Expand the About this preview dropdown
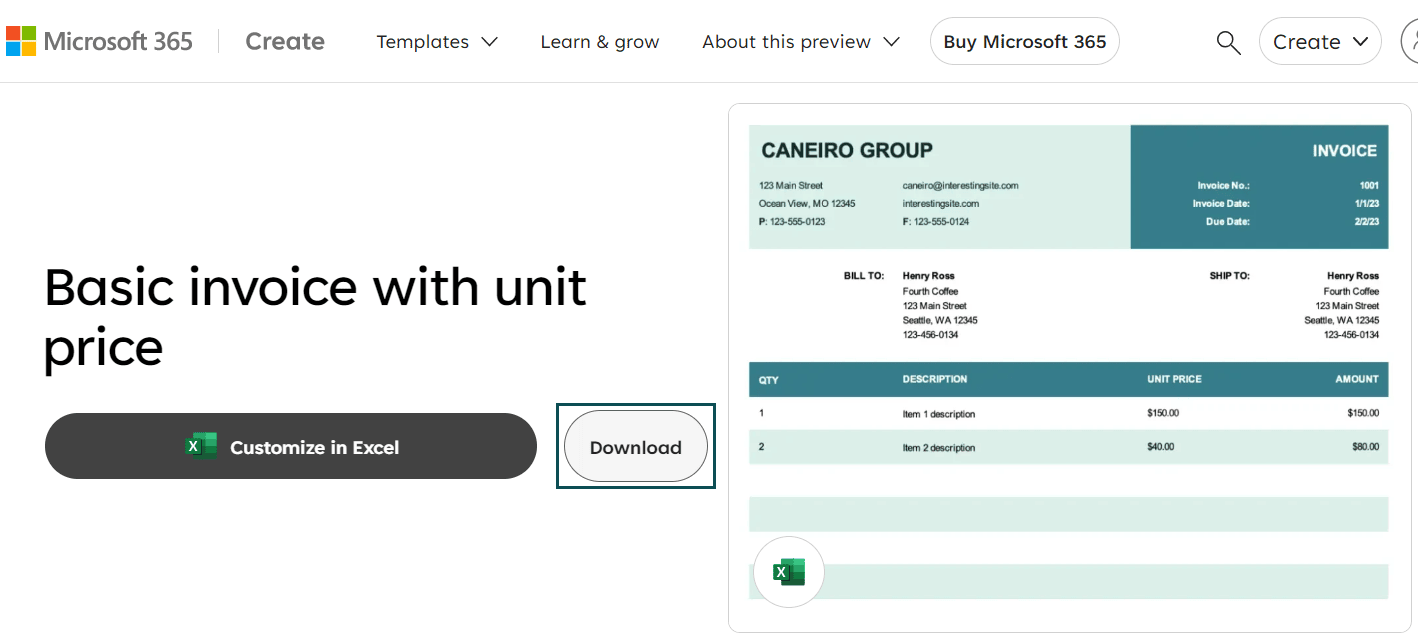Viewport: 1418px width, 642px height. point(801,42)
